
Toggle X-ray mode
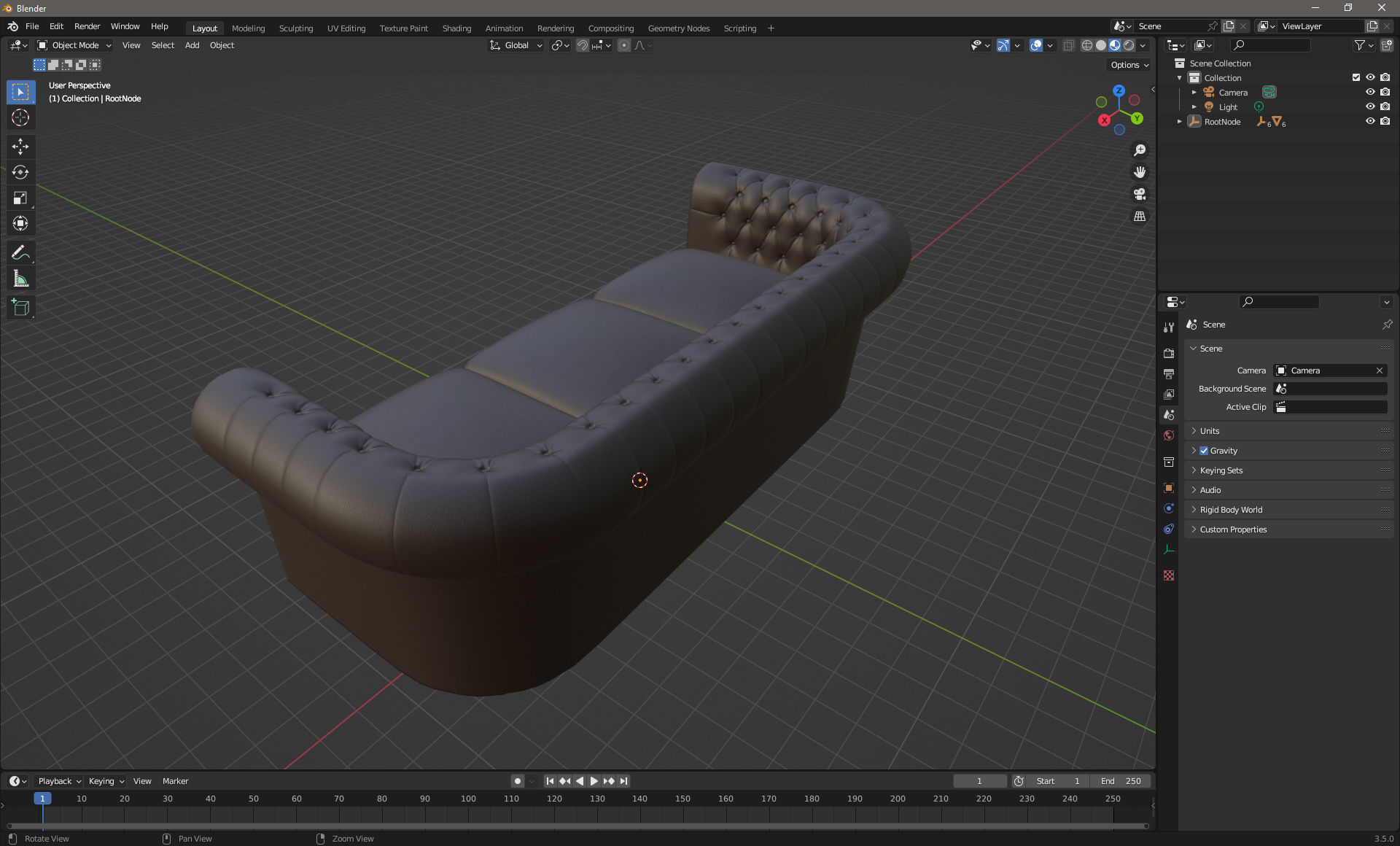point(1068,45)
